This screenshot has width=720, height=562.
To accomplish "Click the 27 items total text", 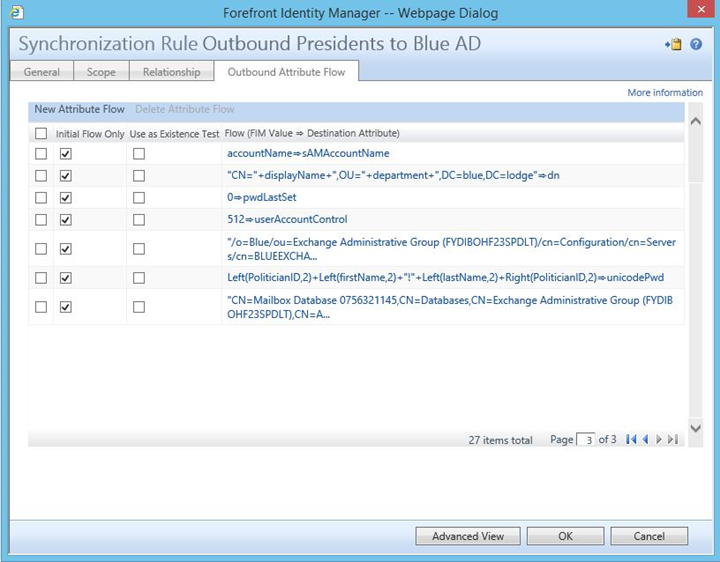I will (x=500, y=440).
